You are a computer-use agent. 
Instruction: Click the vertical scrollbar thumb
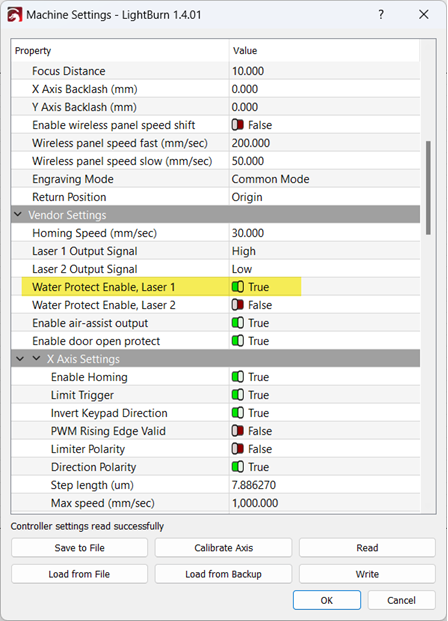(x=428, y=188)
